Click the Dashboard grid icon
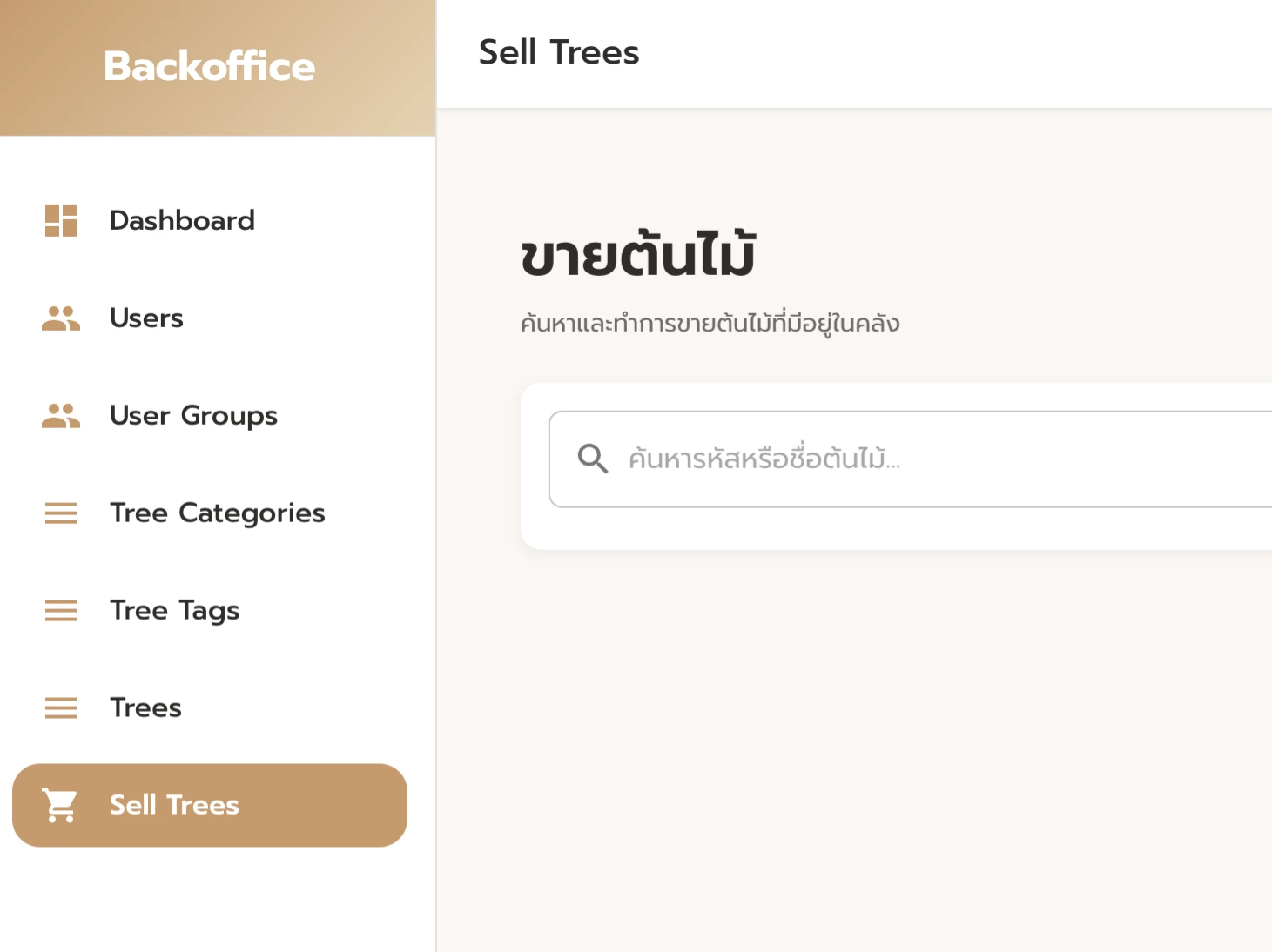The width and height of the screenshot is (1272, 952). 61,221
